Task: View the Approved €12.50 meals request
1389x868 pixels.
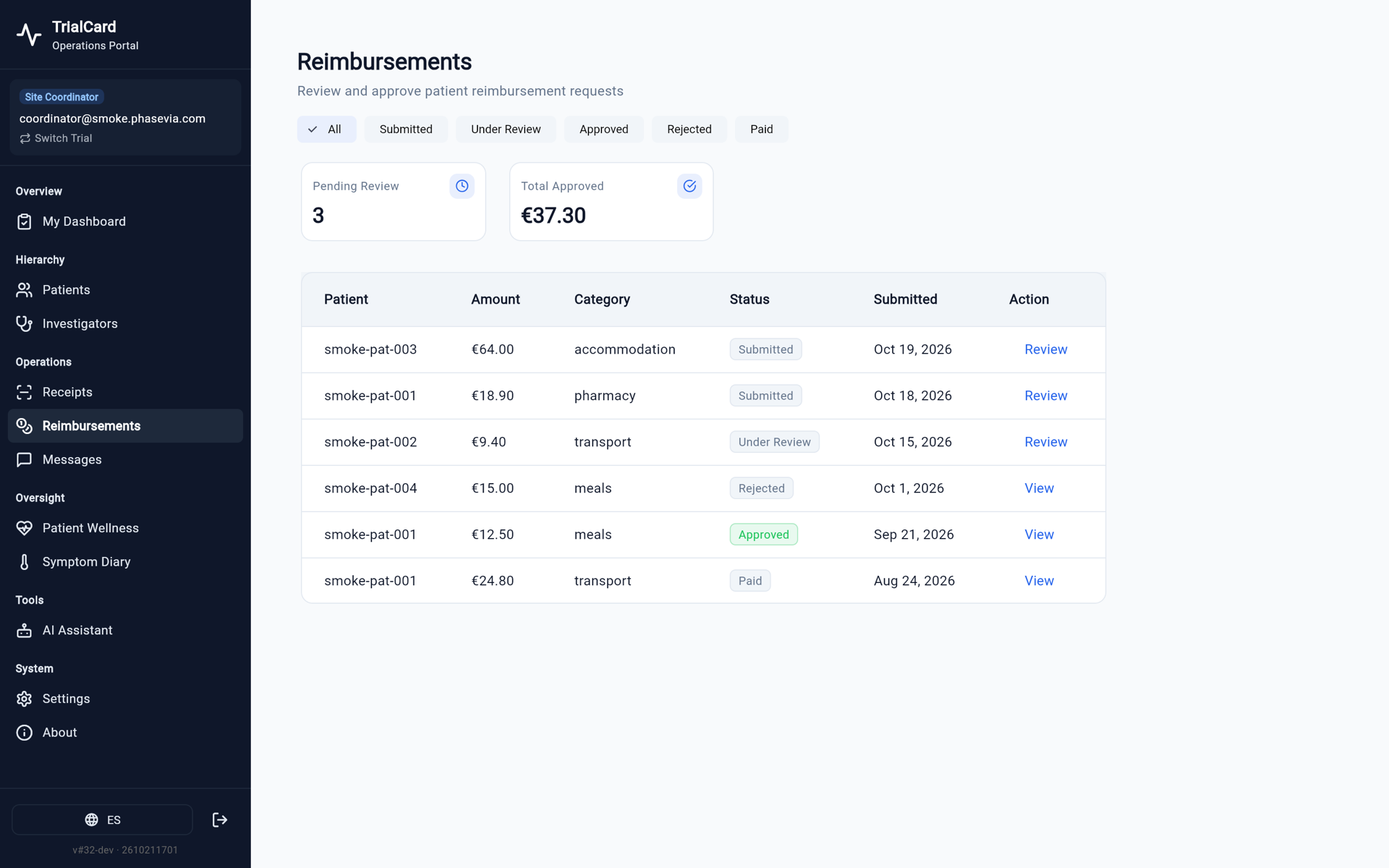Action: (x=1039, y=535)
